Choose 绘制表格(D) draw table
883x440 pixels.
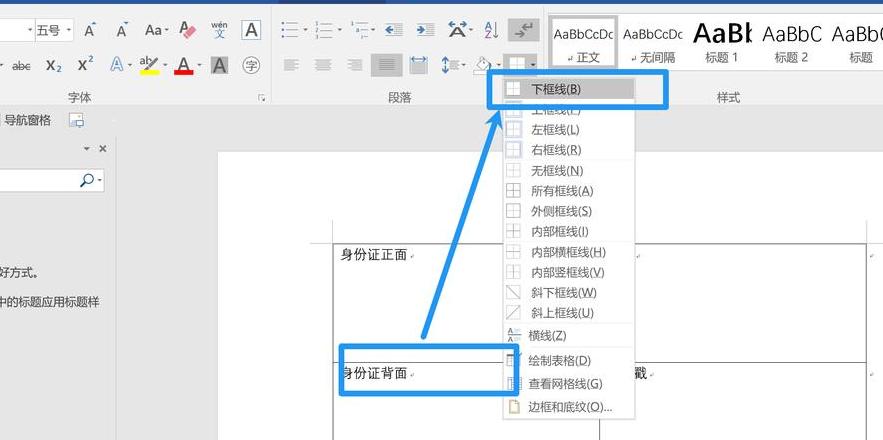click(x=568, y=360)
